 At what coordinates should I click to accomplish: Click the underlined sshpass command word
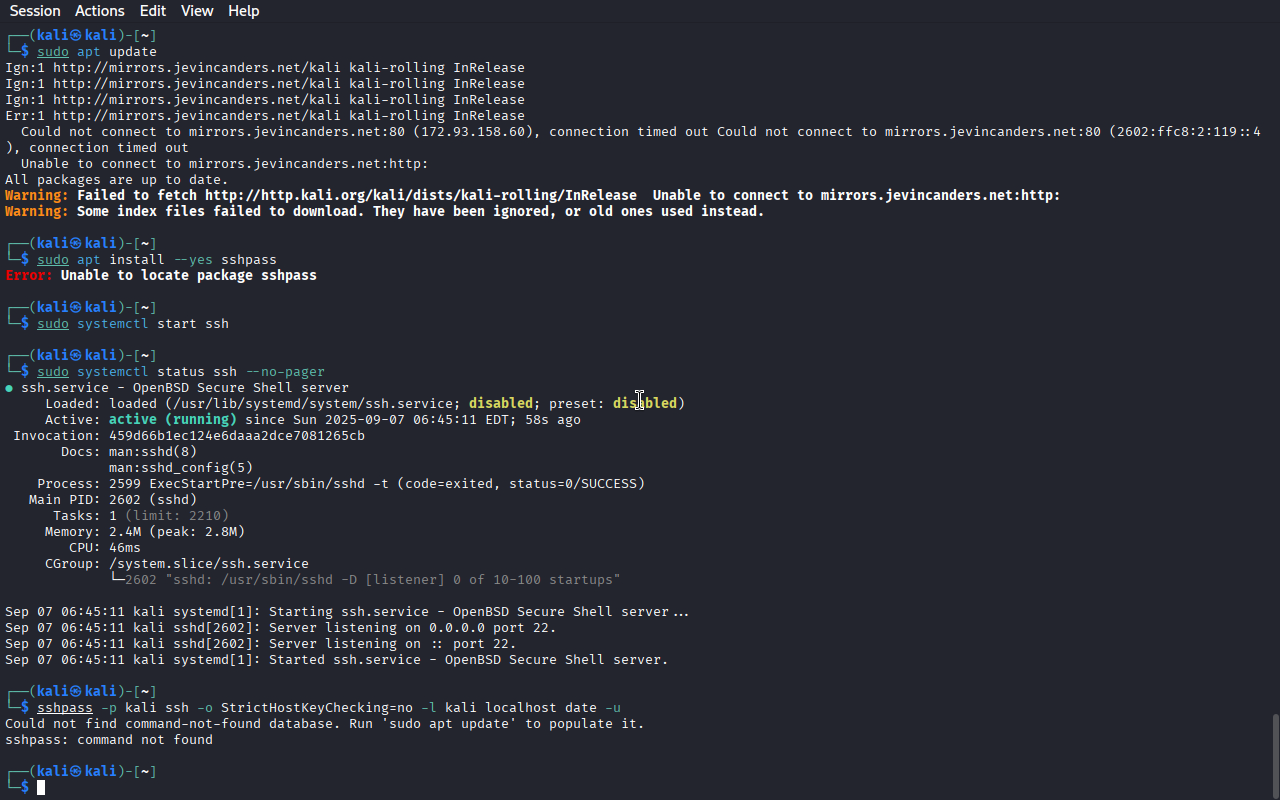65,708
